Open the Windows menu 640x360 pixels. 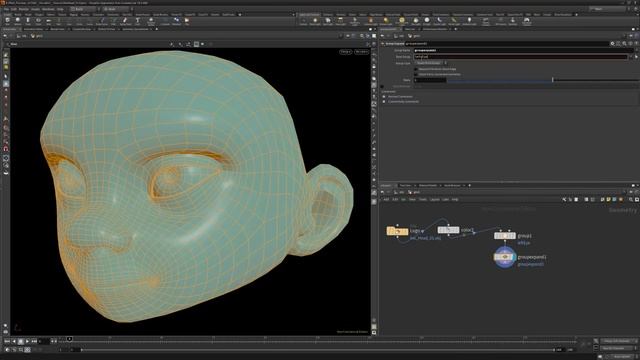[x=48, y=9]
